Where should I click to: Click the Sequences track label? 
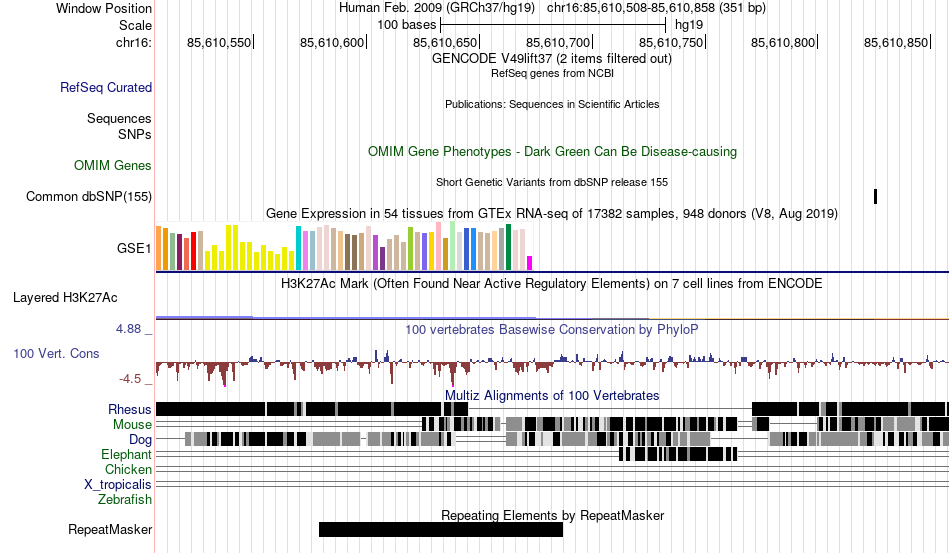tap(119, 118)
